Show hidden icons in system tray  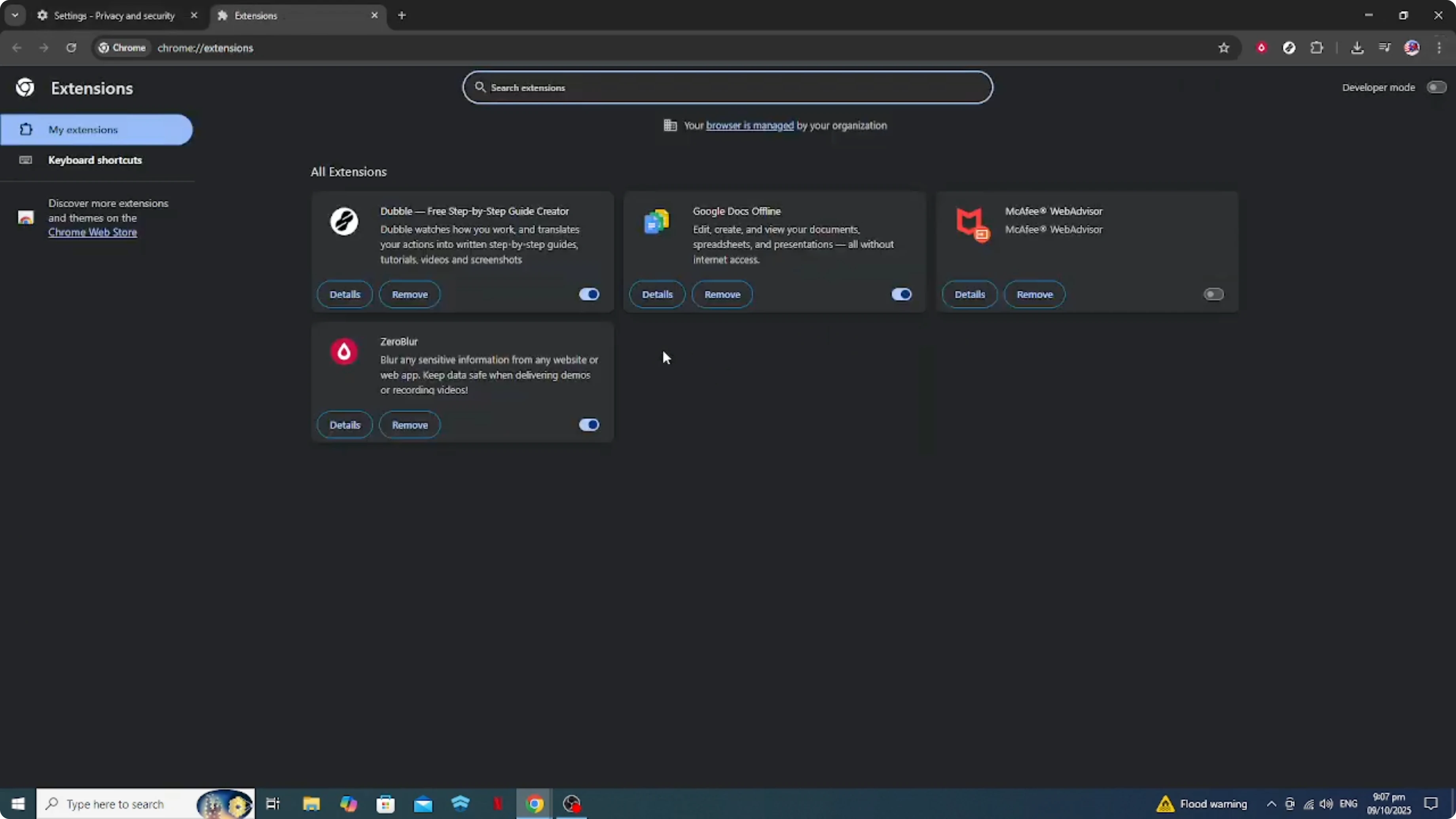coord(1271,804)
